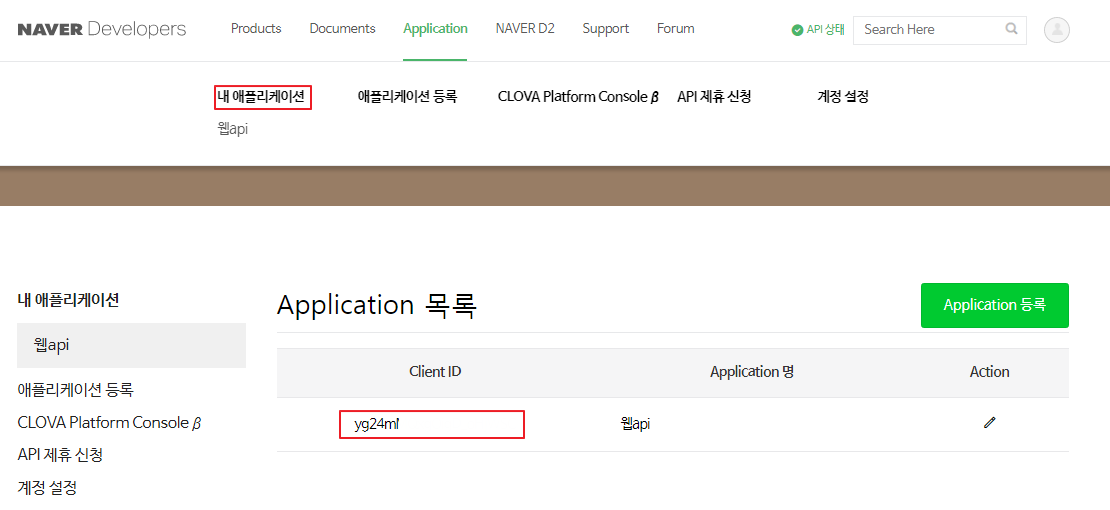1110x510 pixels.
Task: Select 웹api in the left sidebar
Action: [132, 346]
